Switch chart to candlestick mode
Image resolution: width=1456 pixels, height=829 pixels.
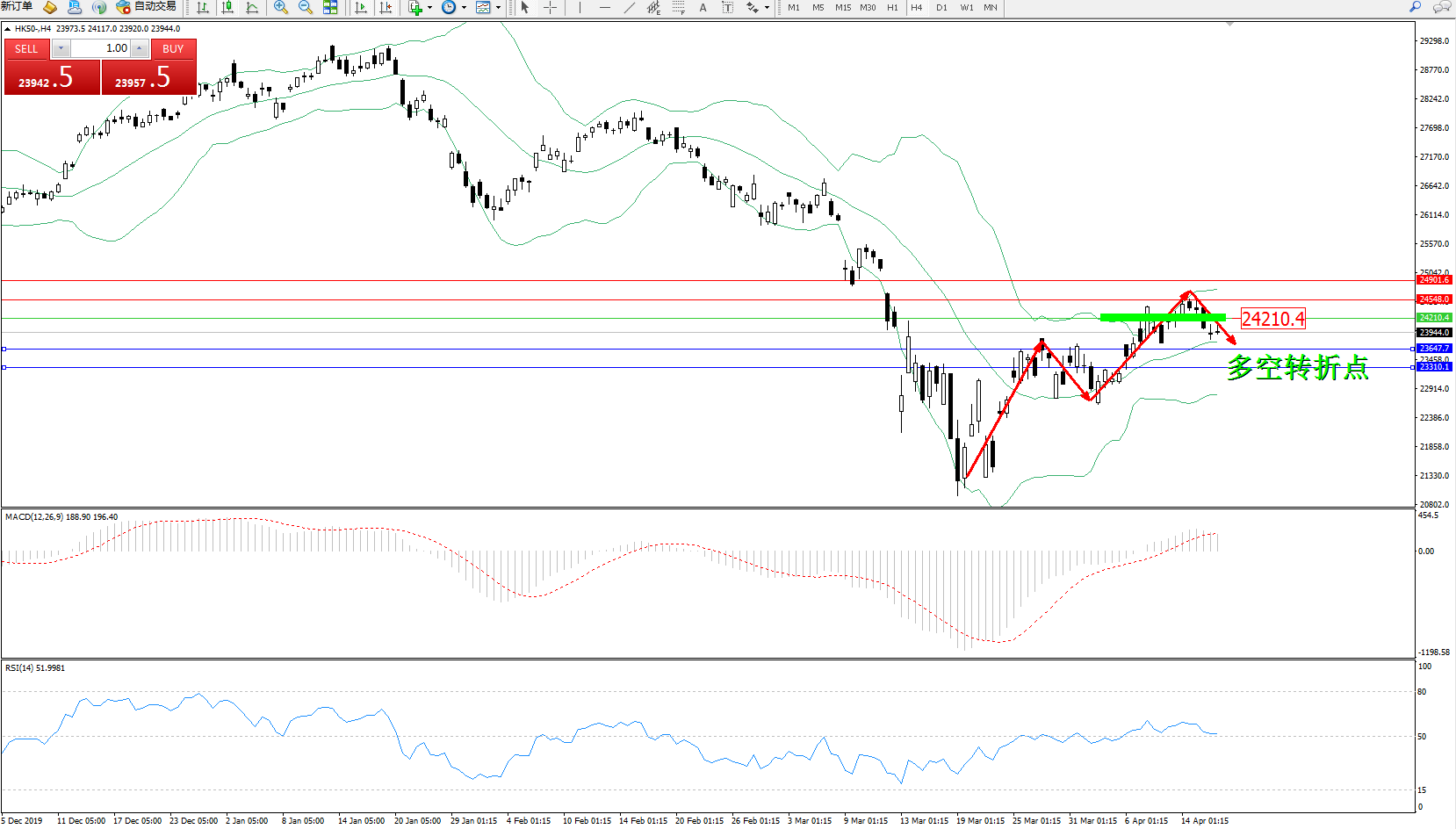[x=227, y=7]
